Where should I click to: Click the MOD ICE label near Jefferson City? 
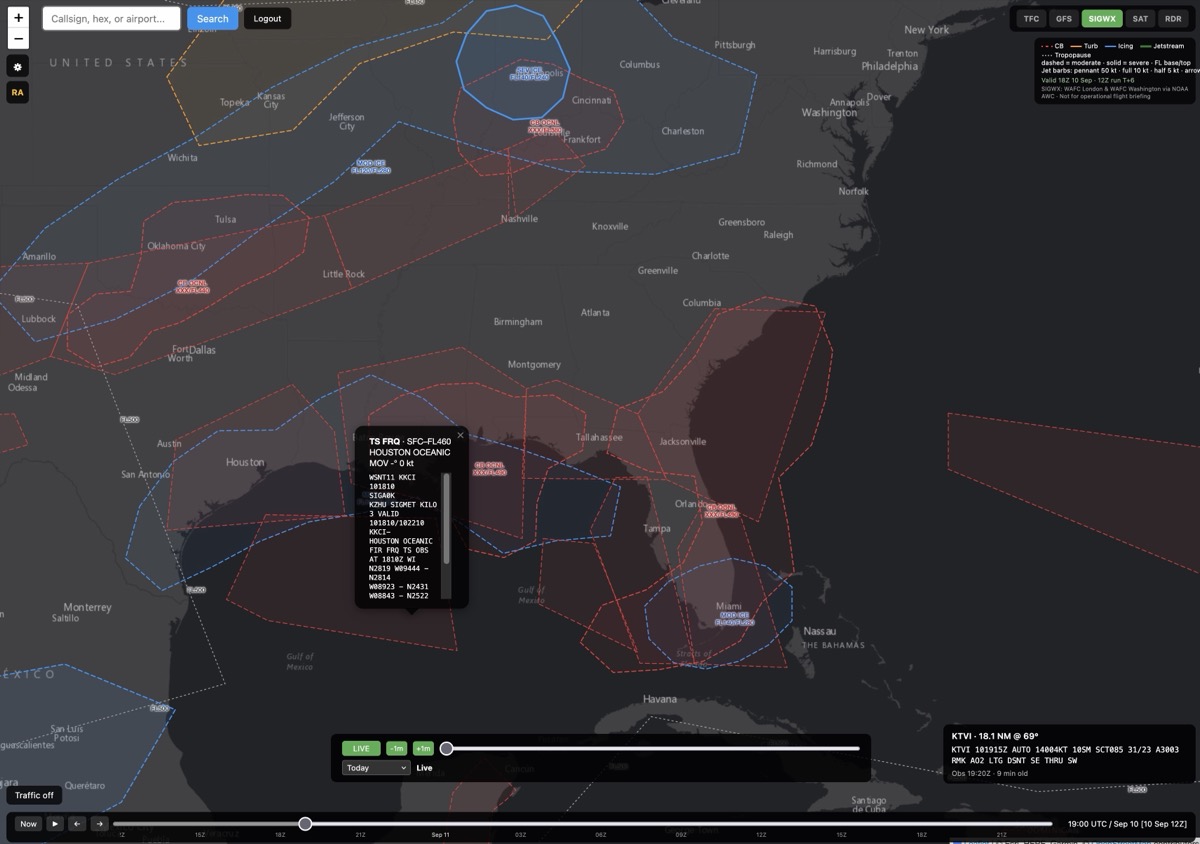pyautogui.click(x=371, y=167)
